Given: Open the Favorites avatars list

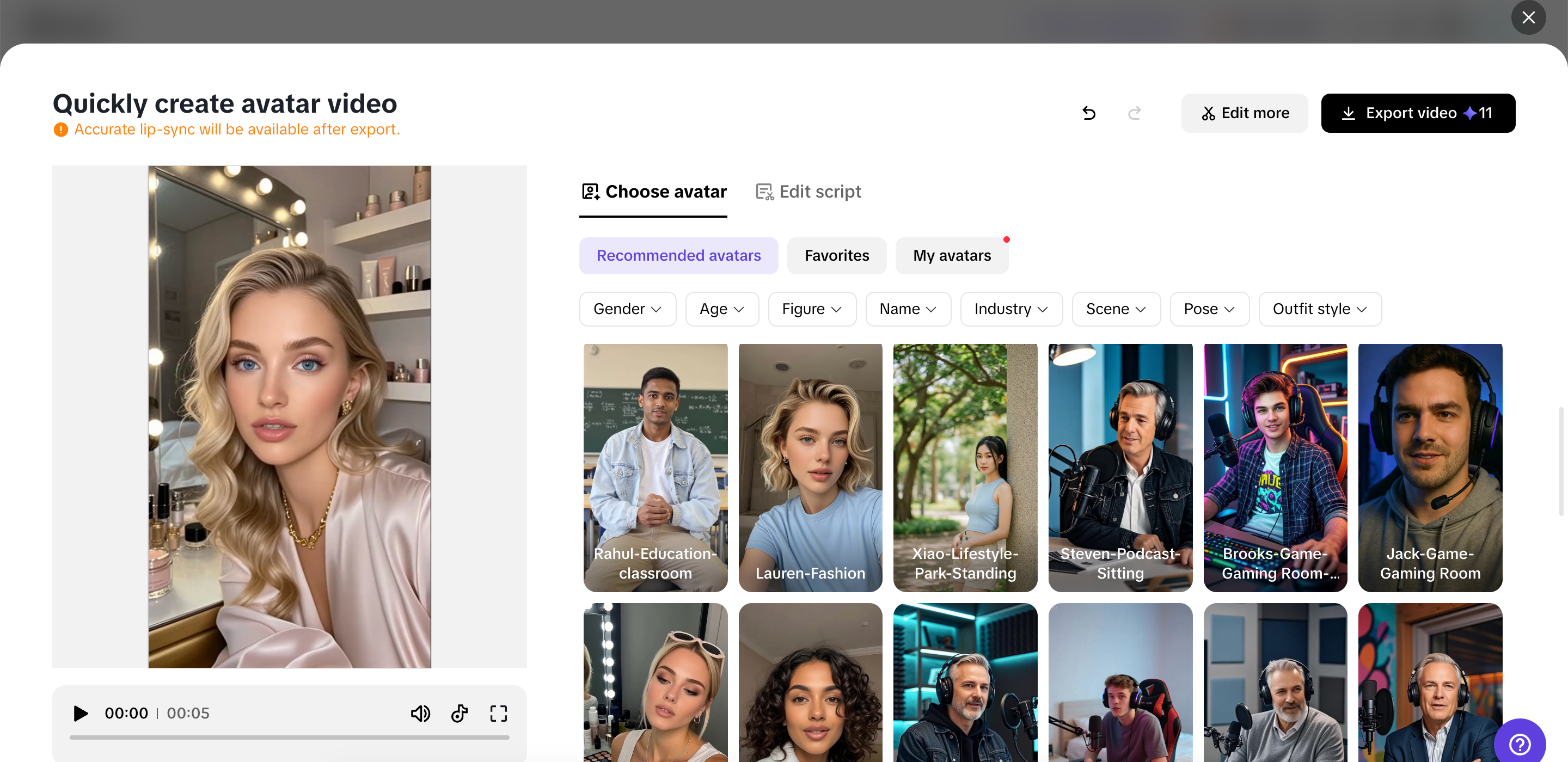Looking at the screenshot, I should click(836, 256).
